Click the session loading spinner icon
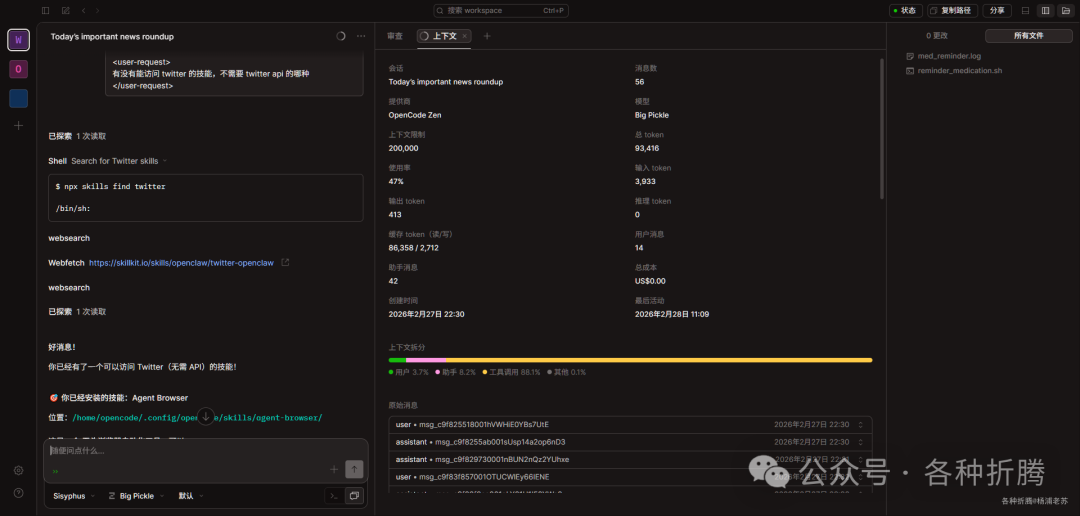This screenshot has height=516, width=1080. (340, 37)
